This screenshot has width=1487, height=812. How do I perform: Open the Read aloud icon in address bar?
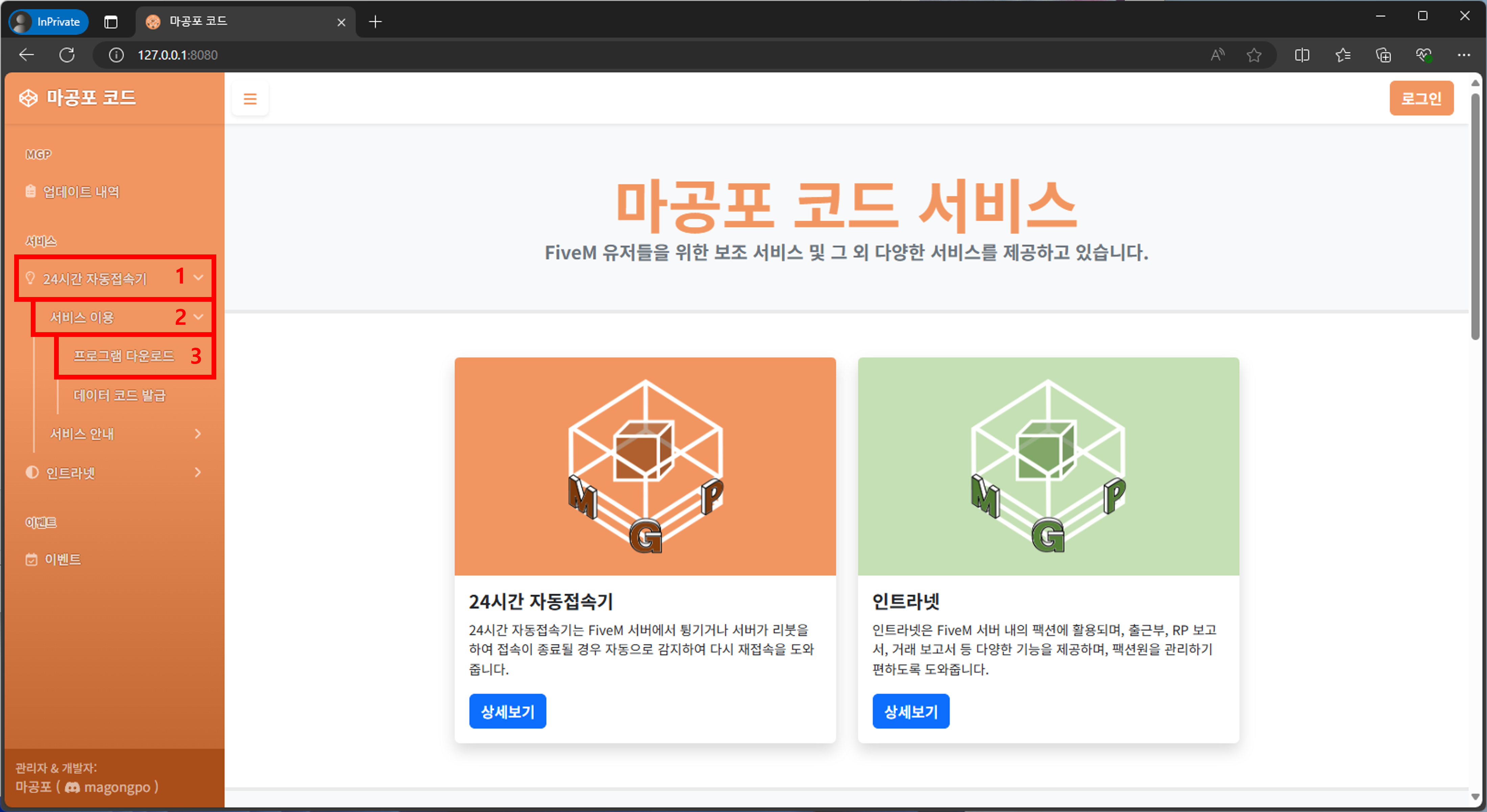[x=1217, y=55]
